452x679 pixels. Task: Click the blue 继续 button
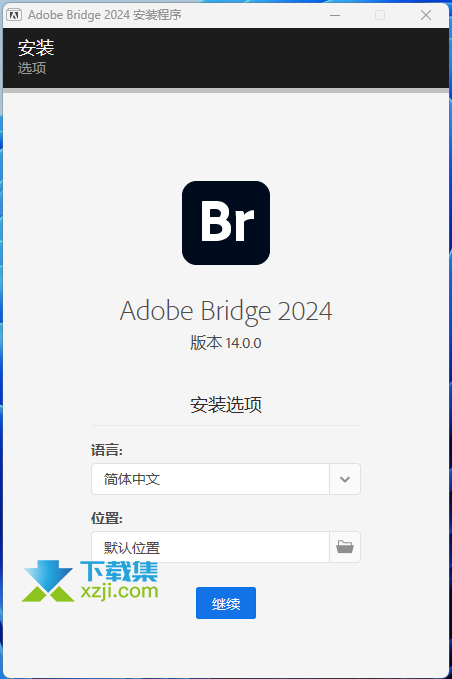coord(226,603)
